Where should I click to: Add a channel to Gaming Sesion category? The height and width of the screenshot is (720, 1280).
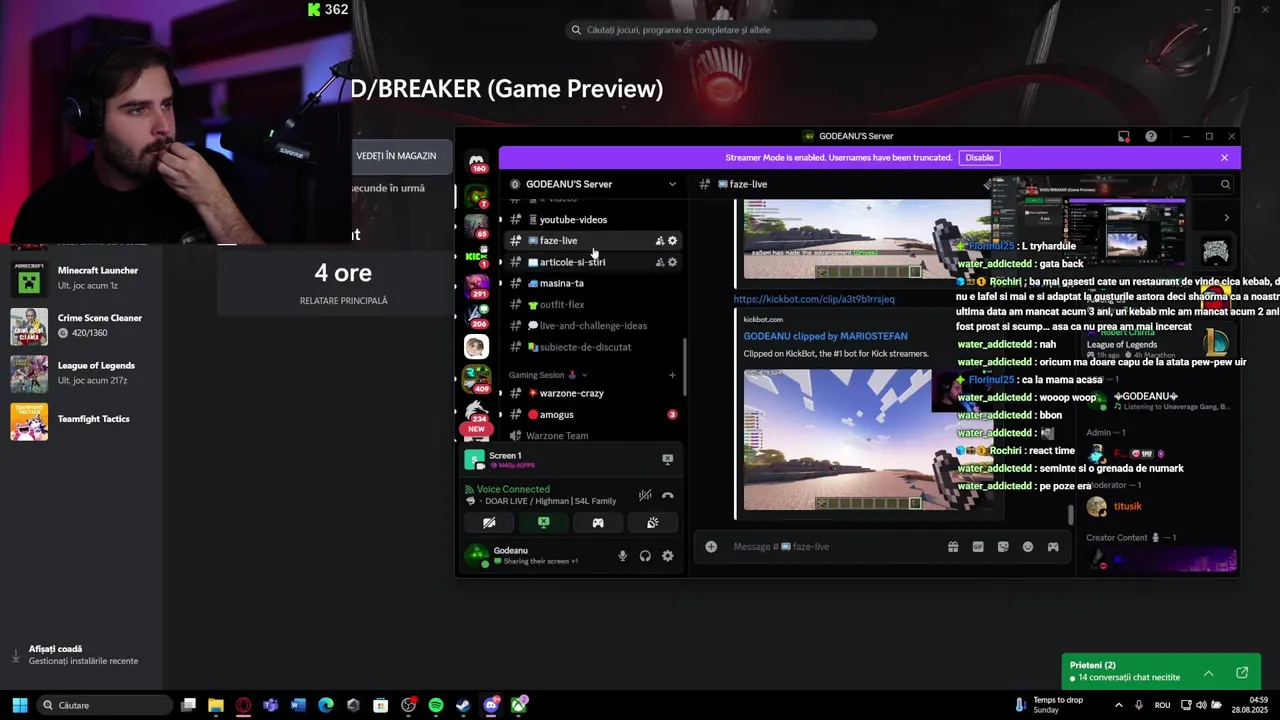(x=672, y=375)
